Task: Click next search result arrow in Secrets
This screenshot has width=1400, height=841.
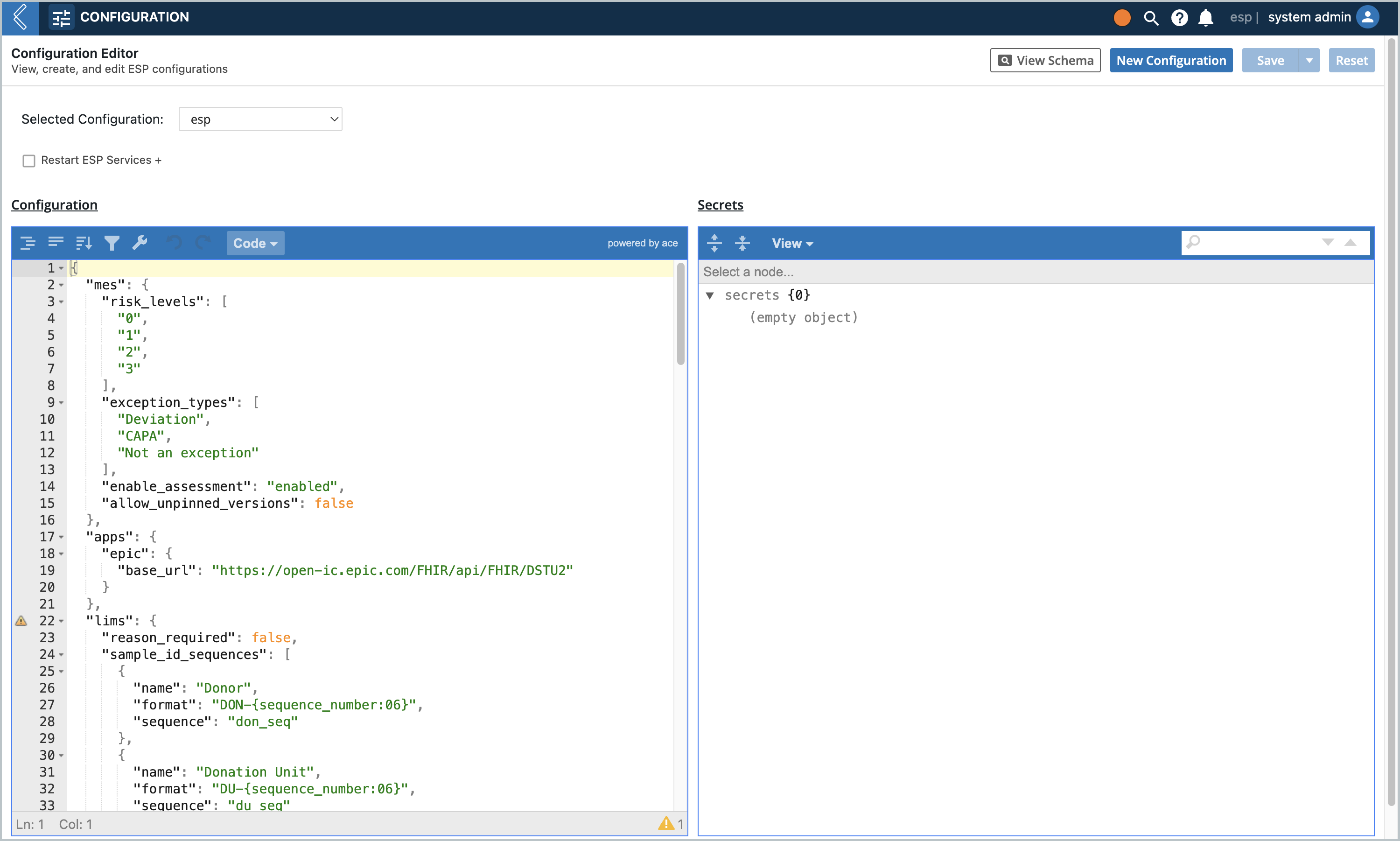Action: pyautogui.click(x=1328, y=243)
